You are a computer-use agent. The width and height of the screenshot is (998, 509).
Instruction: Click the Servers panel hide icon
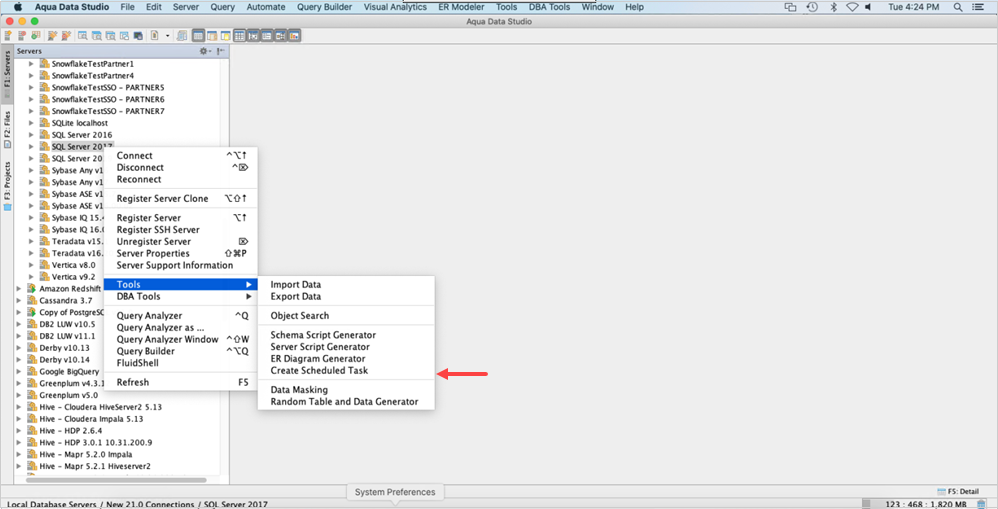point(220,51)
